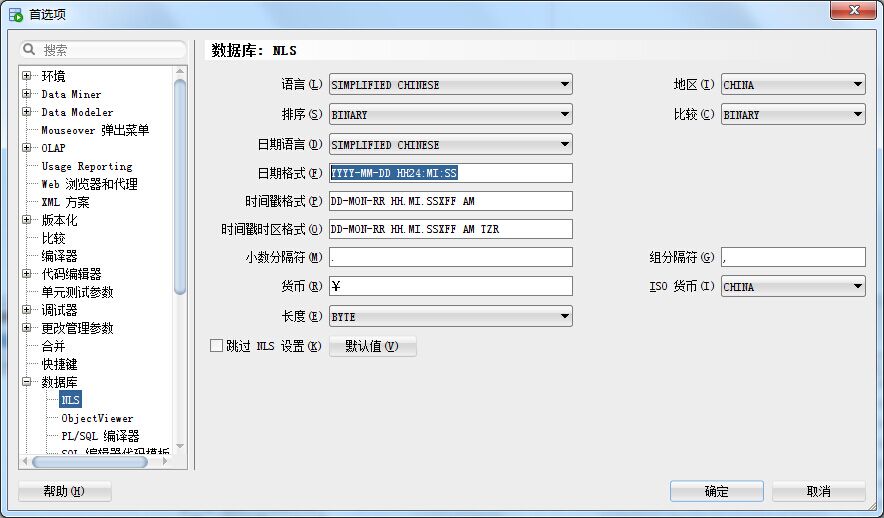Cancel with the 取消 button
This screenshot has width=884, height=518.
[x=819, y=491]
